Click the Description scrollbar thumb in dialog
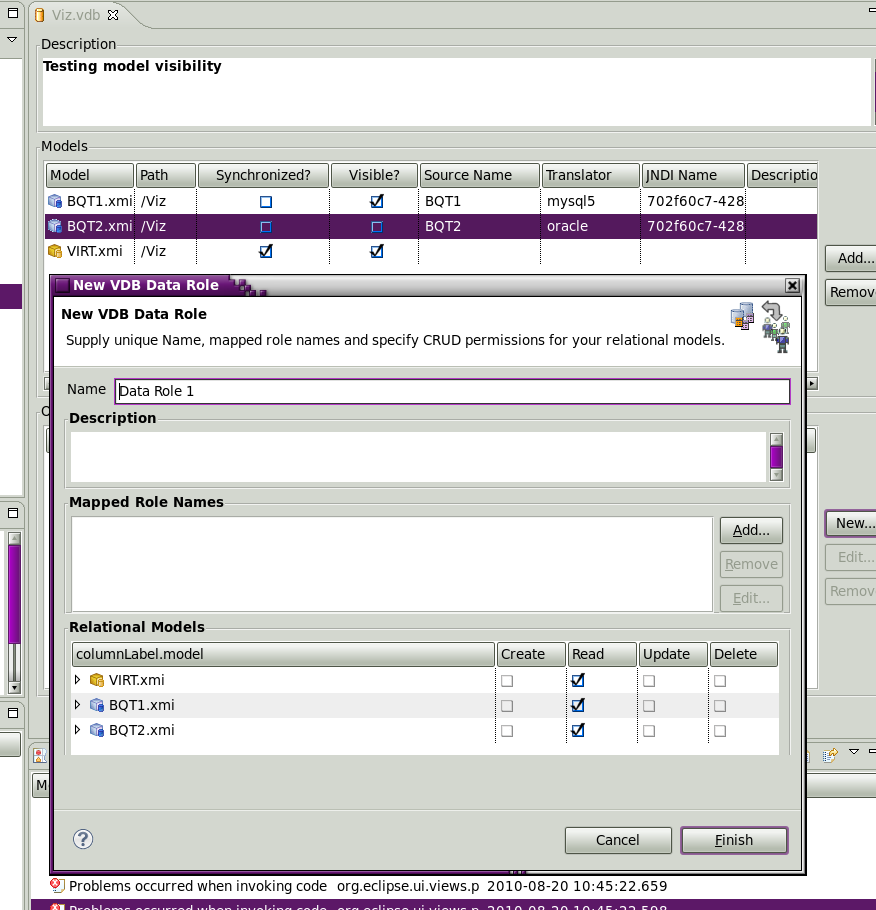The width and height of the screenshot is (876, 910). tap(776, 457)
